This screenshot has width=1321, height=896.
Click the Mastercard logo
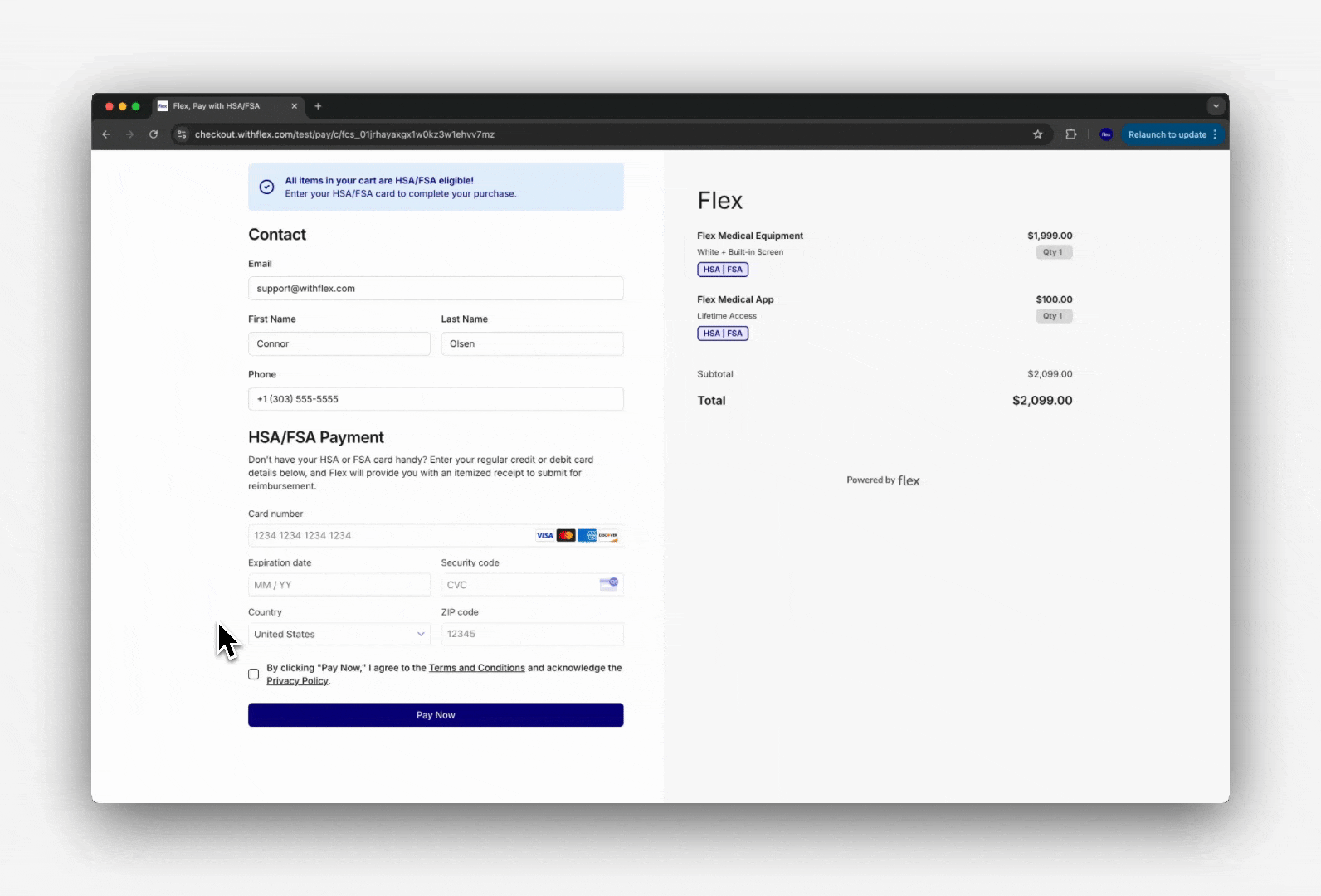tap(566, 536)
